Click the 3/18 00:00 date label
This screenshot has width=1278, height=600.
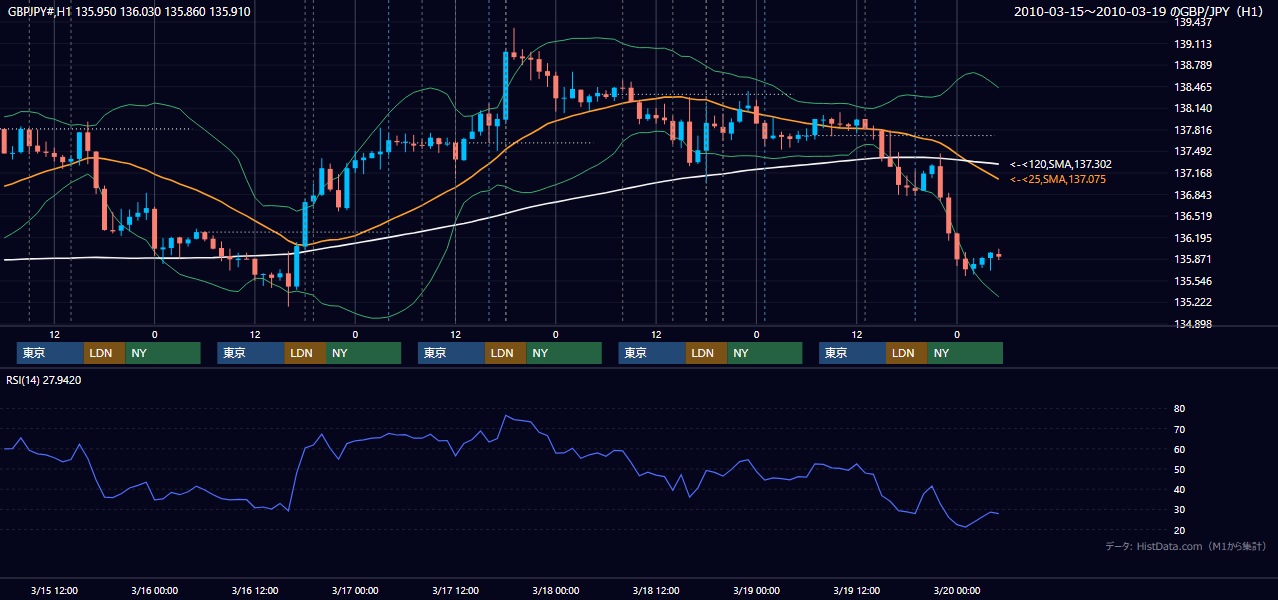click(x=556, y=590)
